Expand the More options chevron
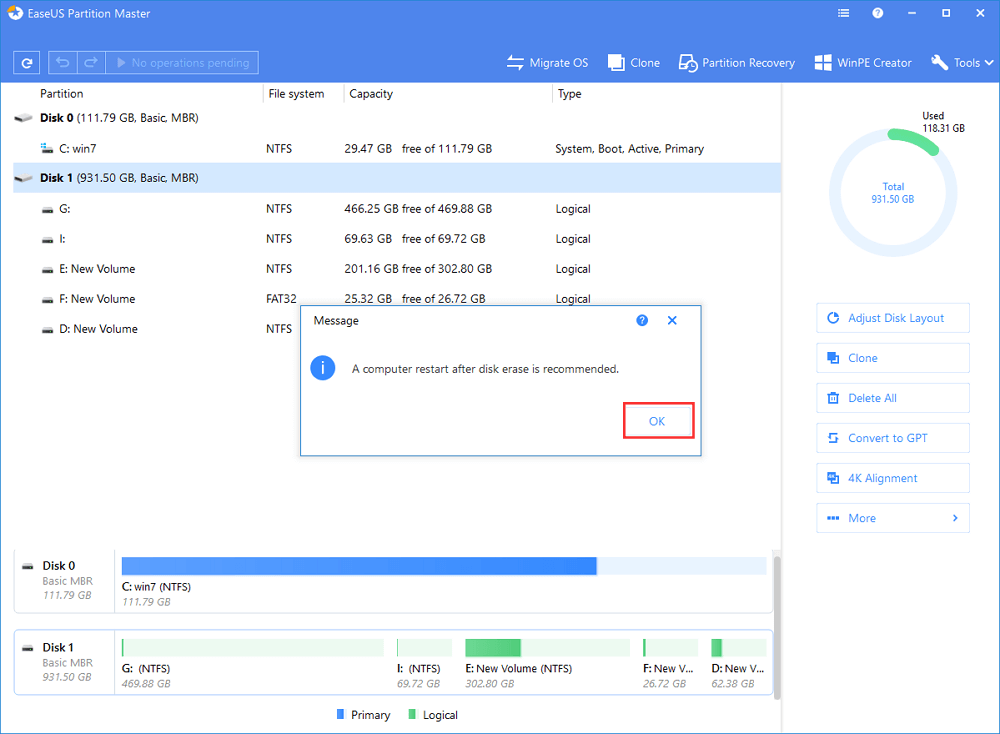Screen dimensions: 1000x734 [955, 518]
